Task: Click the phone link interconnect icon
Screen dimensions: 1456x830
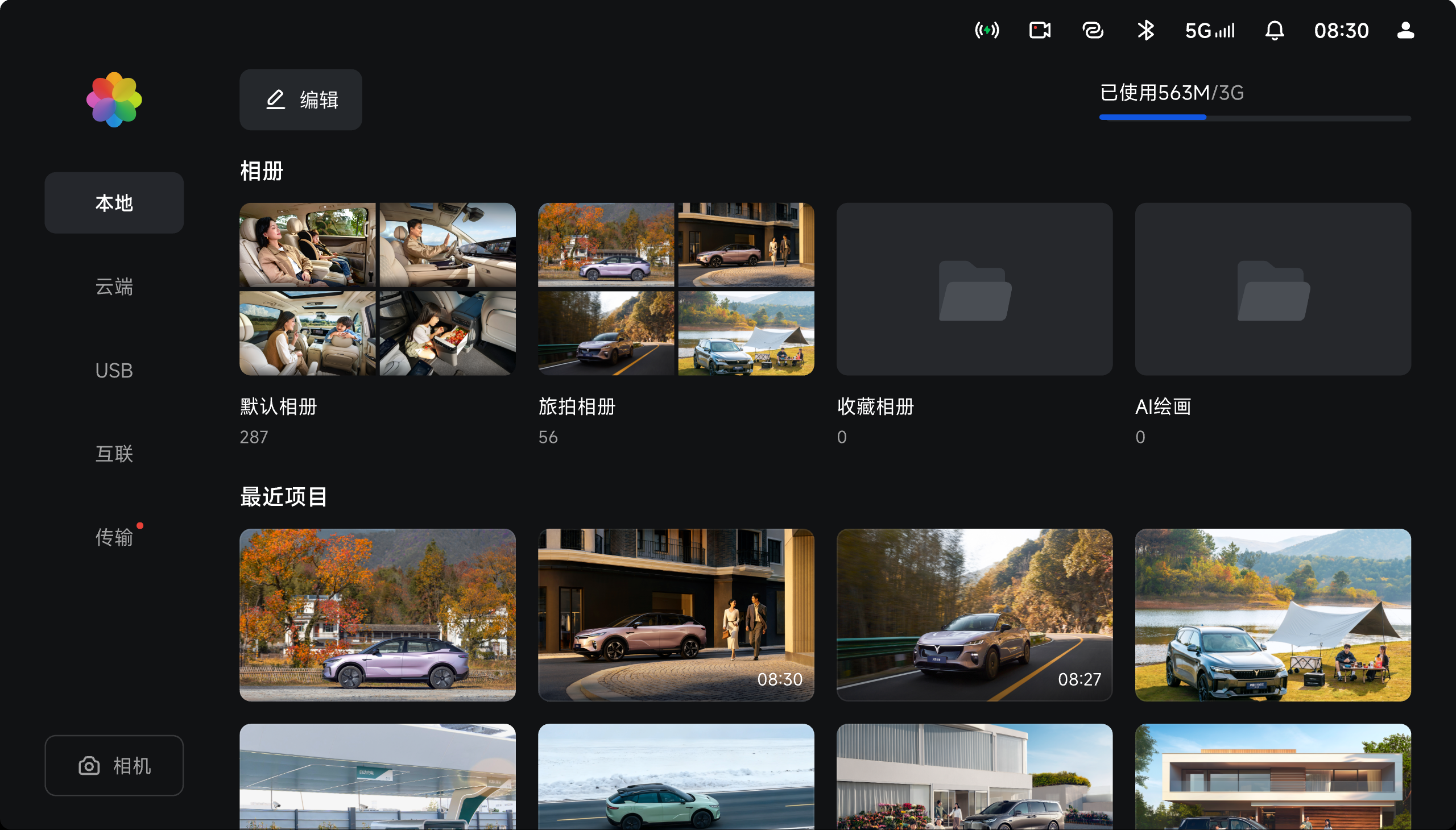Action: pos(1093,30)
